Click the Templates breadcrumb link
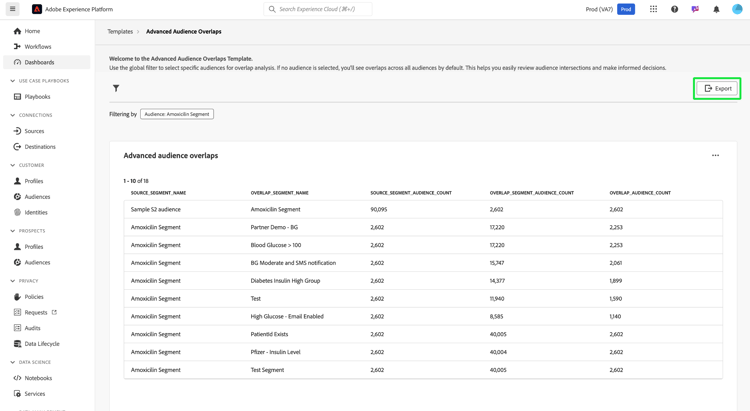The height and width of the screenshot is (411, 750). coord(120,32)
